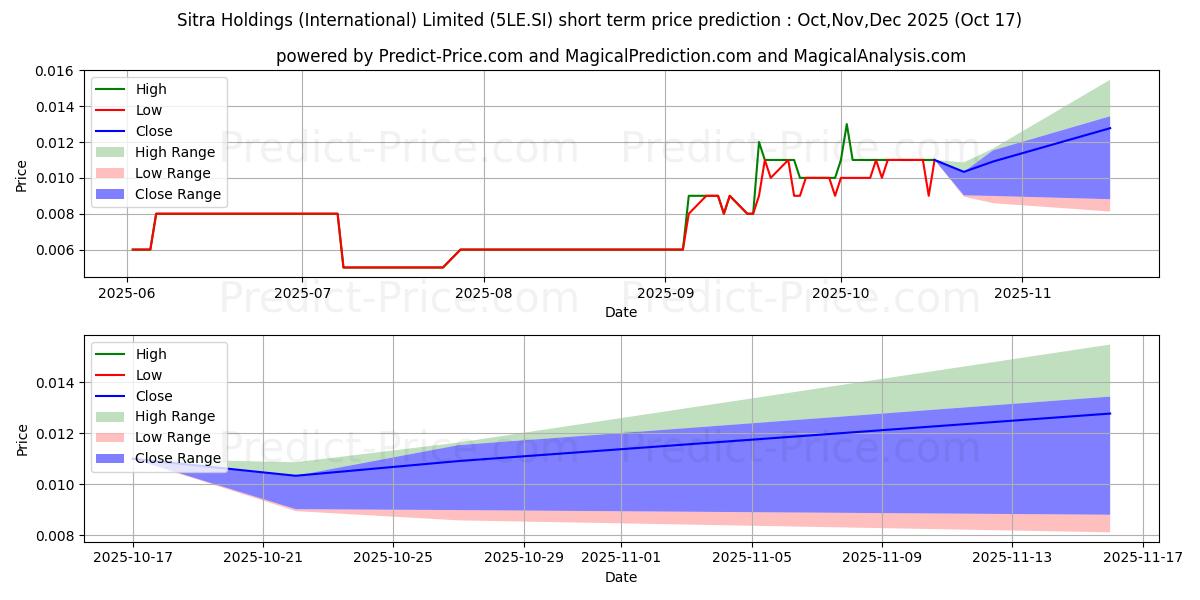Click the Price y-axis label of bottom chart
This screenshot has height=600, width=1200.
coord(22,439)
